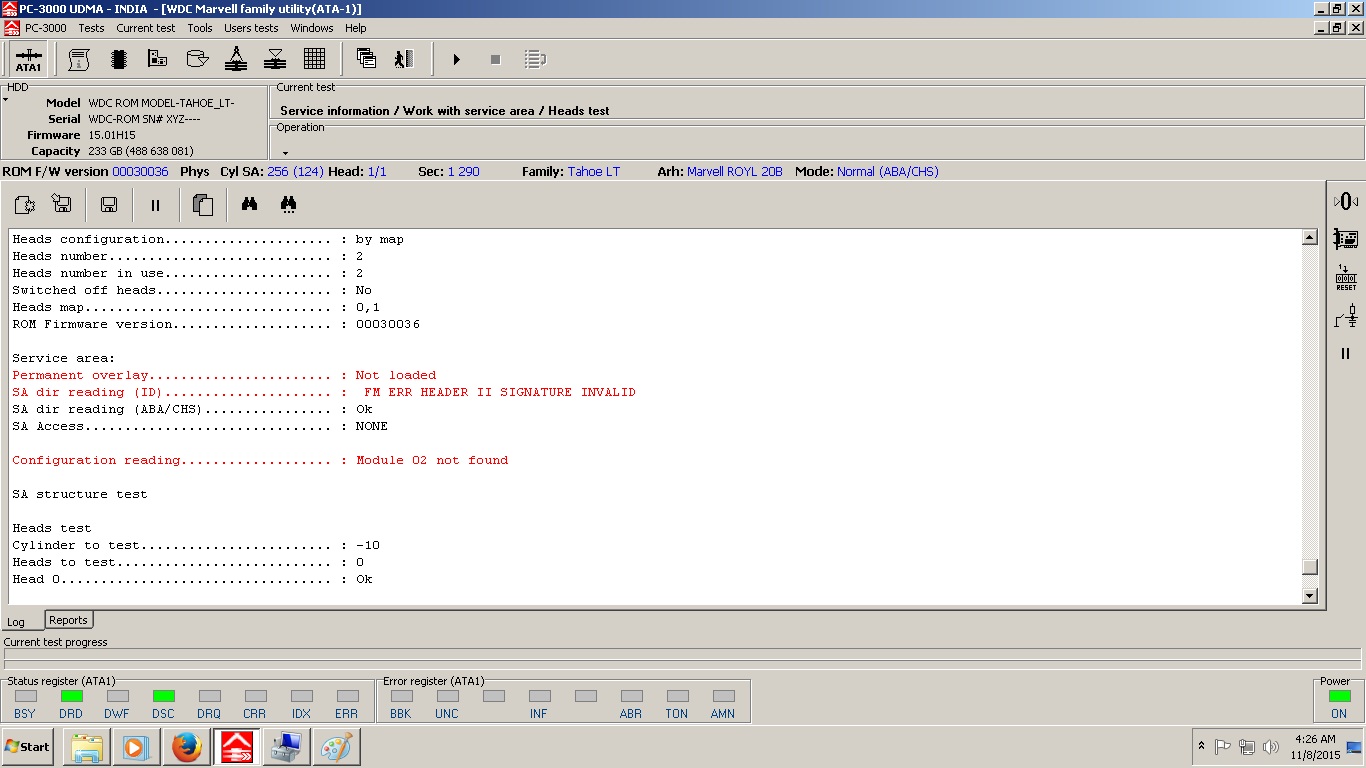Click the log vertical scrollbar thumb

pyautogui.click(x=1310, y=567)
